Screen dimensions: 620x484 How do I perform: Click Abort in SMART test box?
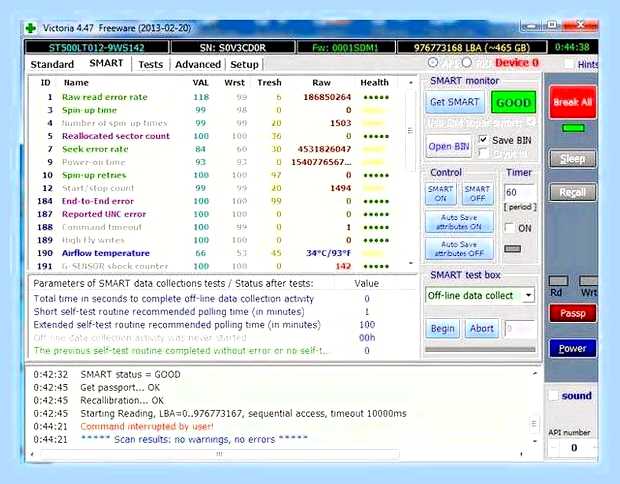click(x=482, y=329)
